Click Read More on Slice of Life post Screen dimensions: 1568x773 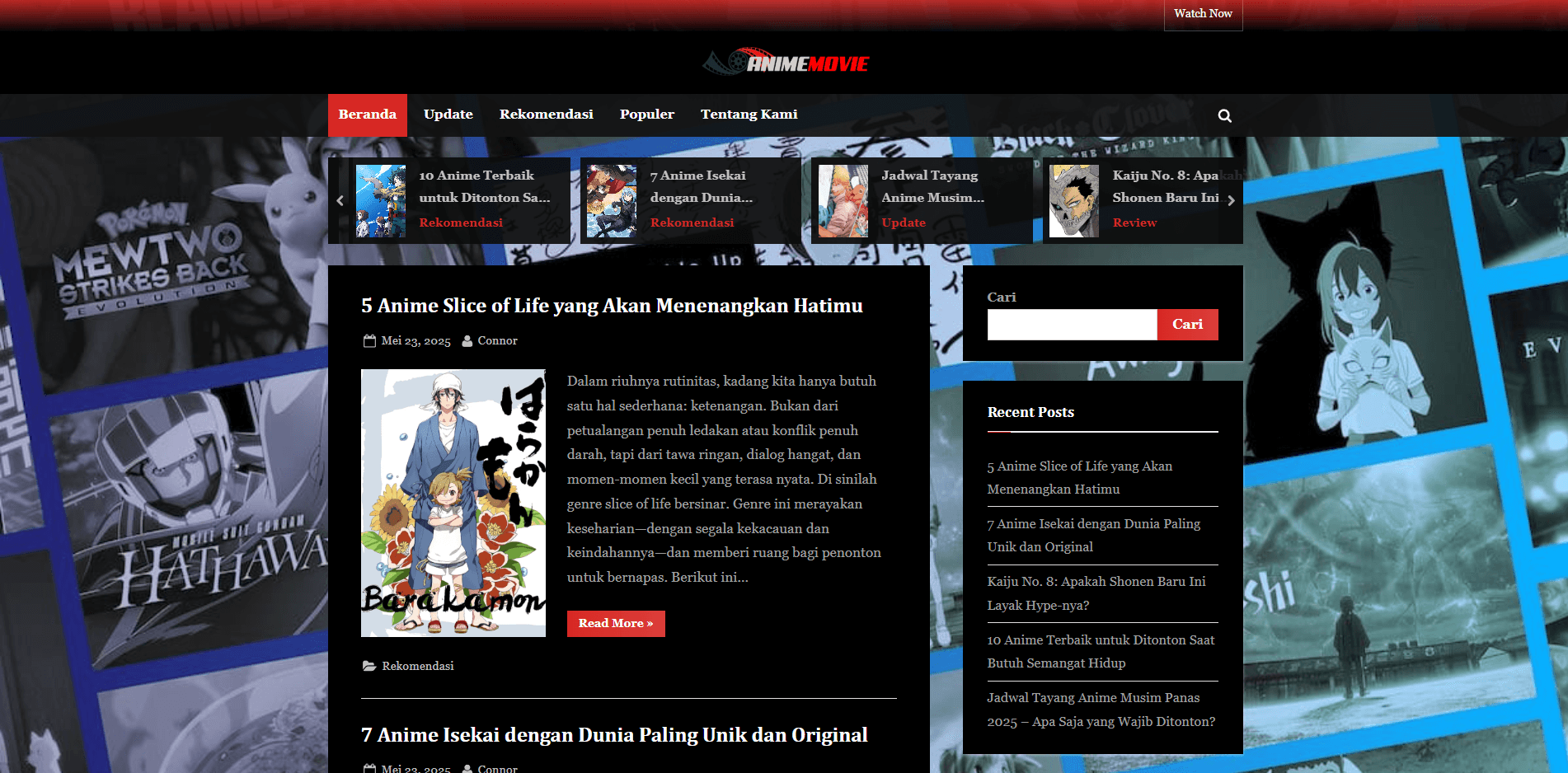coord(616,624)
